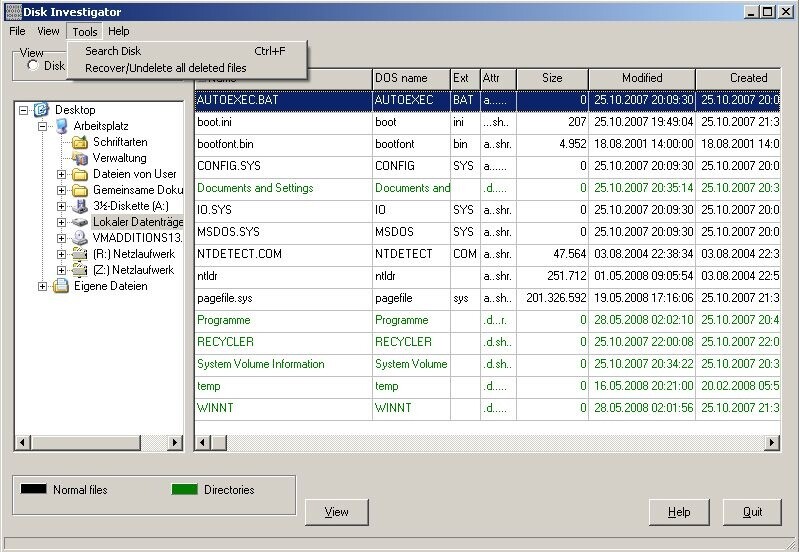Image resolution: width=799 pixels, height=552 pixels.
Task: Click the Schriftarten folder icon
Action: [x=79, y=142]
